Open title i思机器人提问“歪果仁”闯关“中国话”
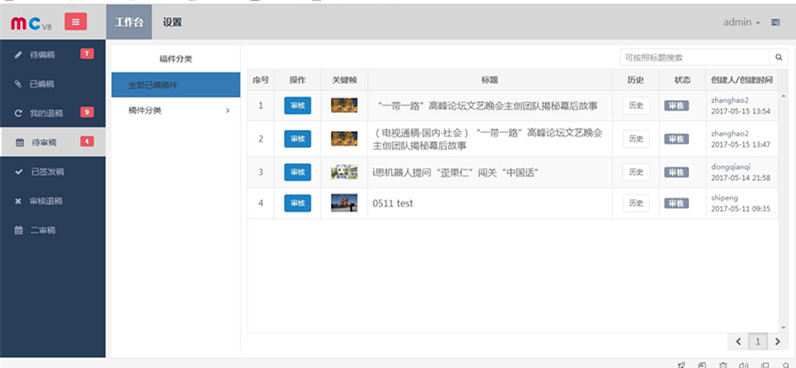The image size is (796, 368). click(x=455, y=173)
